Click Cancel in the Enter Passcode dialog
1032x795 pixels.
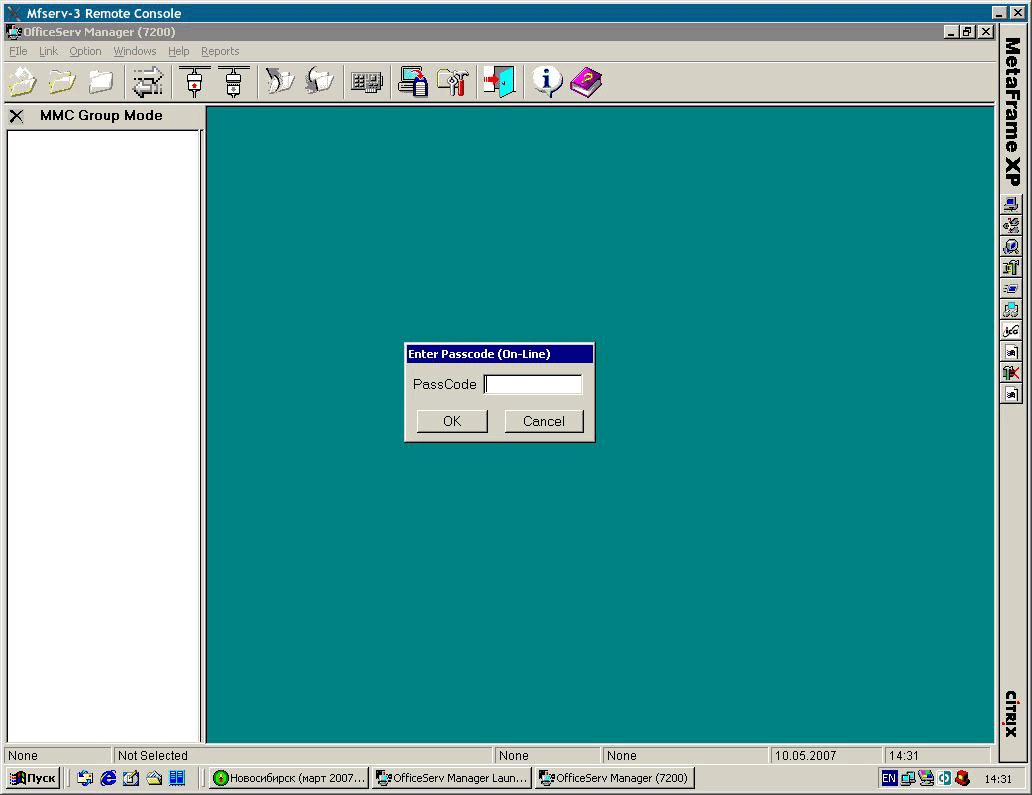click(x=544, y=421)
